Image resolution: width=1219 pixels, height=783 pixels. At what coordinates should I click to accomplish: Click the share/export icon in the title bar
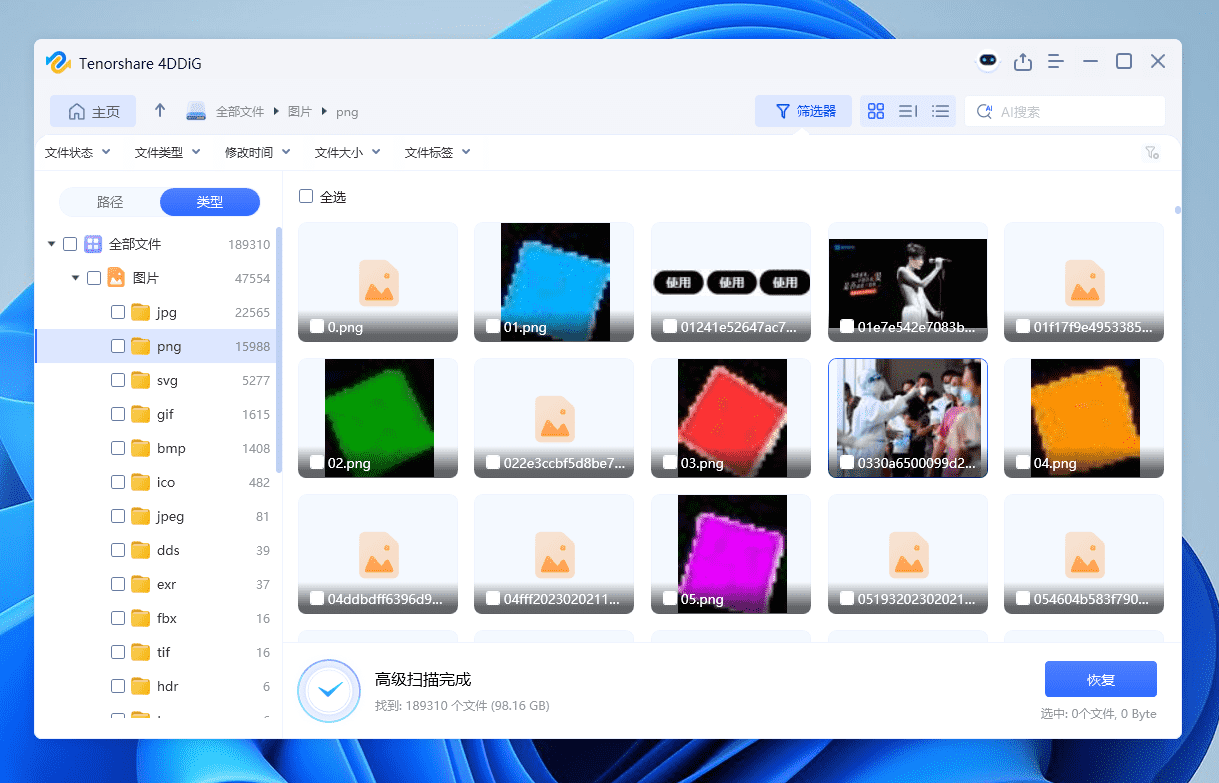pyautogui.click(x=1022, y=61)
